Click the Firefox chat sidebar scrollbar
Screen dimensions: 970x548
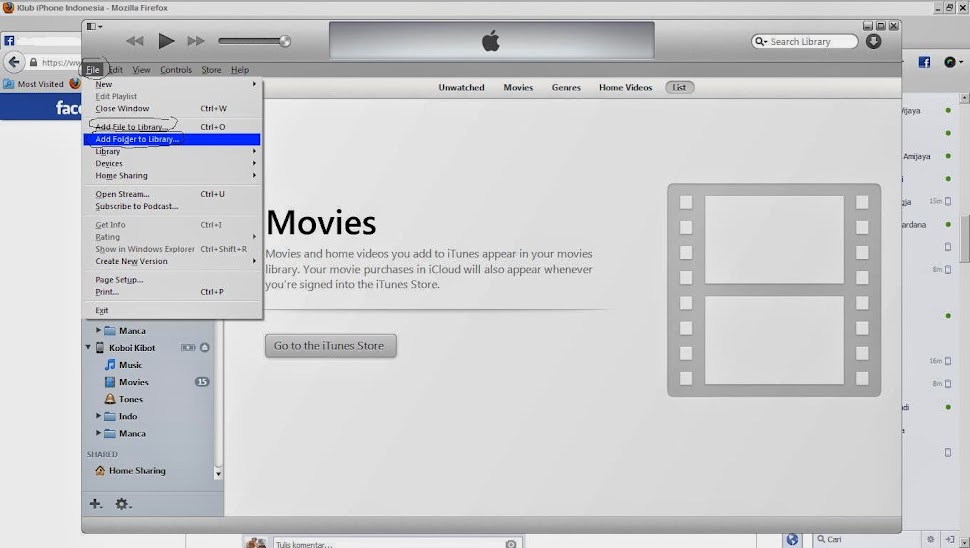click(x=964, y=239)
